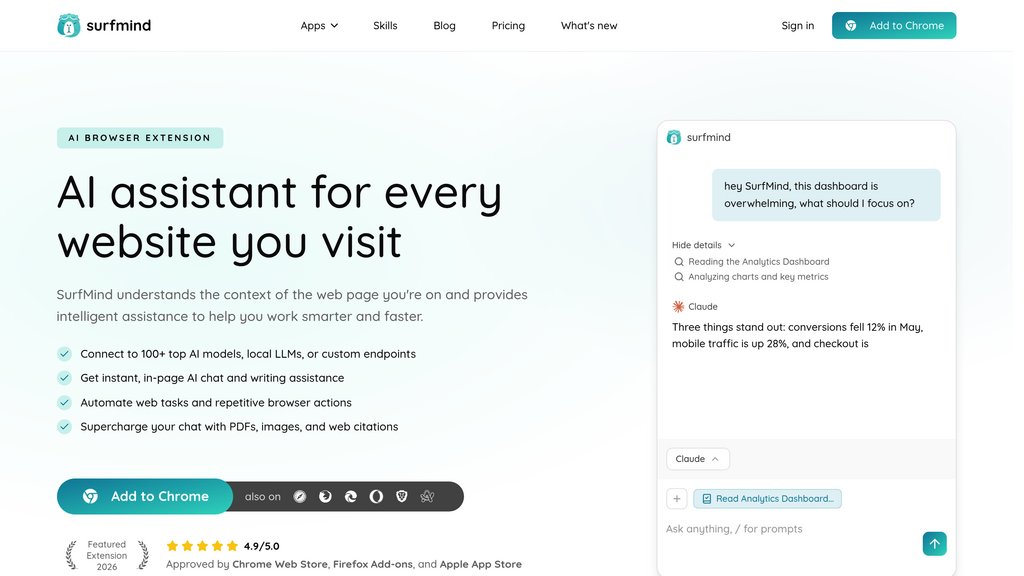Viewport: 1024px width, 576px height.
Task: Click the Chrome Web Store link
Action: tap(280, 564)
